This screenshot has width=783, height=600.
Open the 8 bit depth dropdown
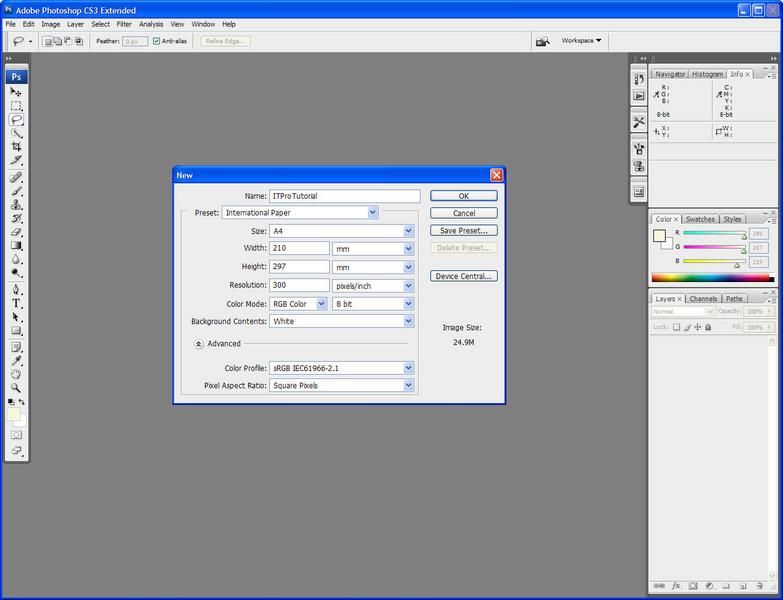pos(373,304)
